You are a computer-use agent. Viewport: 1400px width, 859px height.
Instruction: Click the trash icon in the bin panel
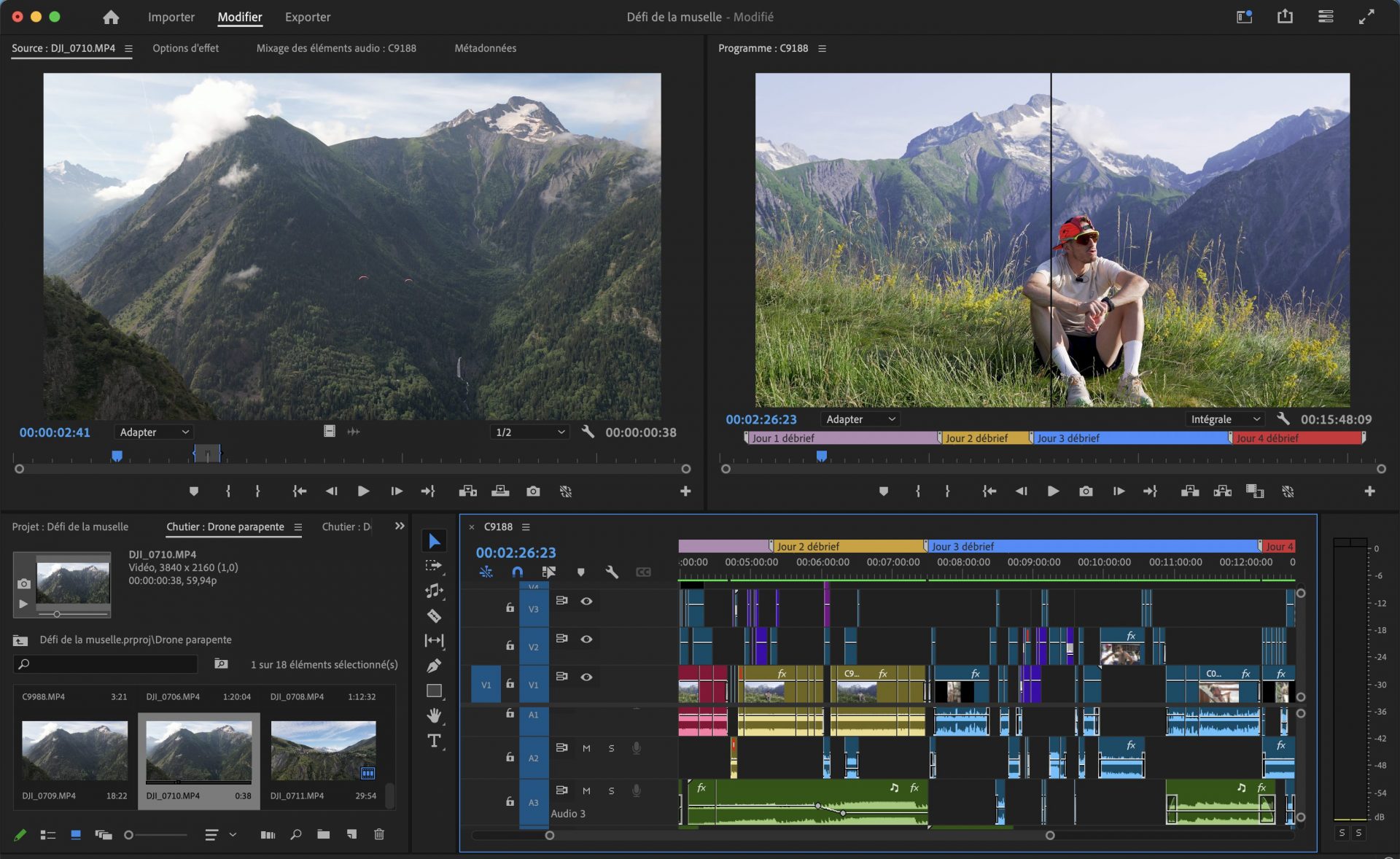tap(379, 834)
